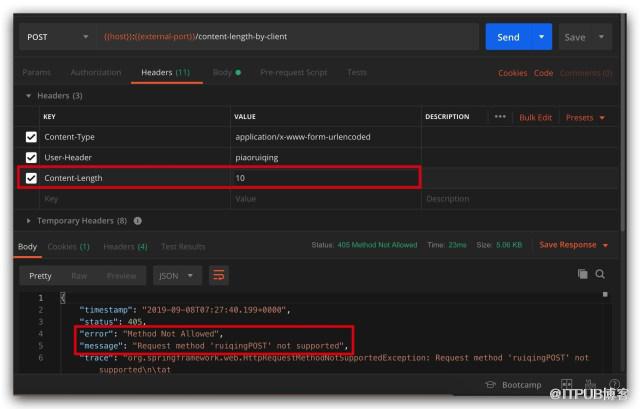Click the window's vertical scrollbar
Viewport: 640px width, 409px height.
[x=622, y=122]
